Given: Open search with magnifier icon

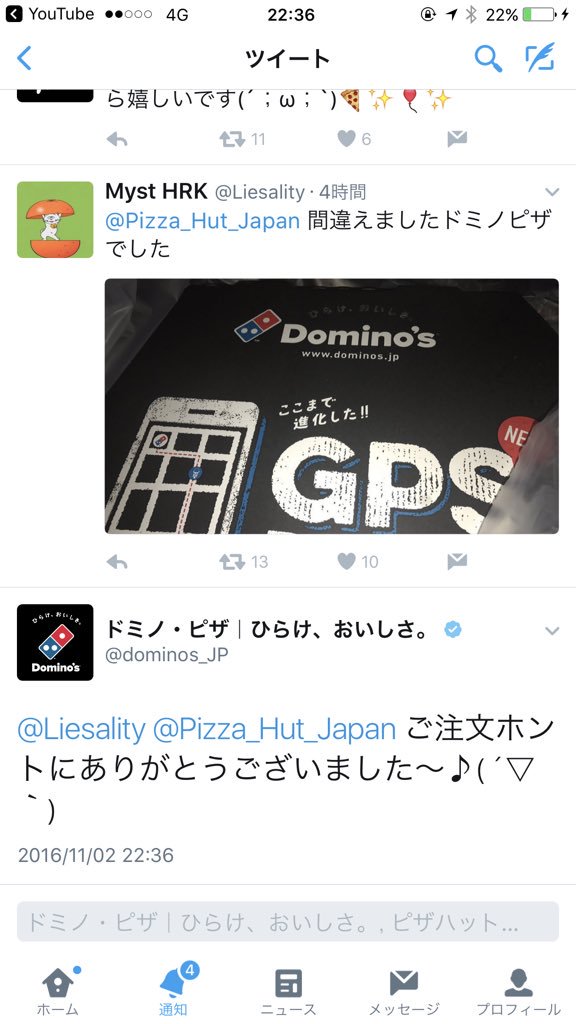Looking at the screenshot, I should (x=488, y=59).
